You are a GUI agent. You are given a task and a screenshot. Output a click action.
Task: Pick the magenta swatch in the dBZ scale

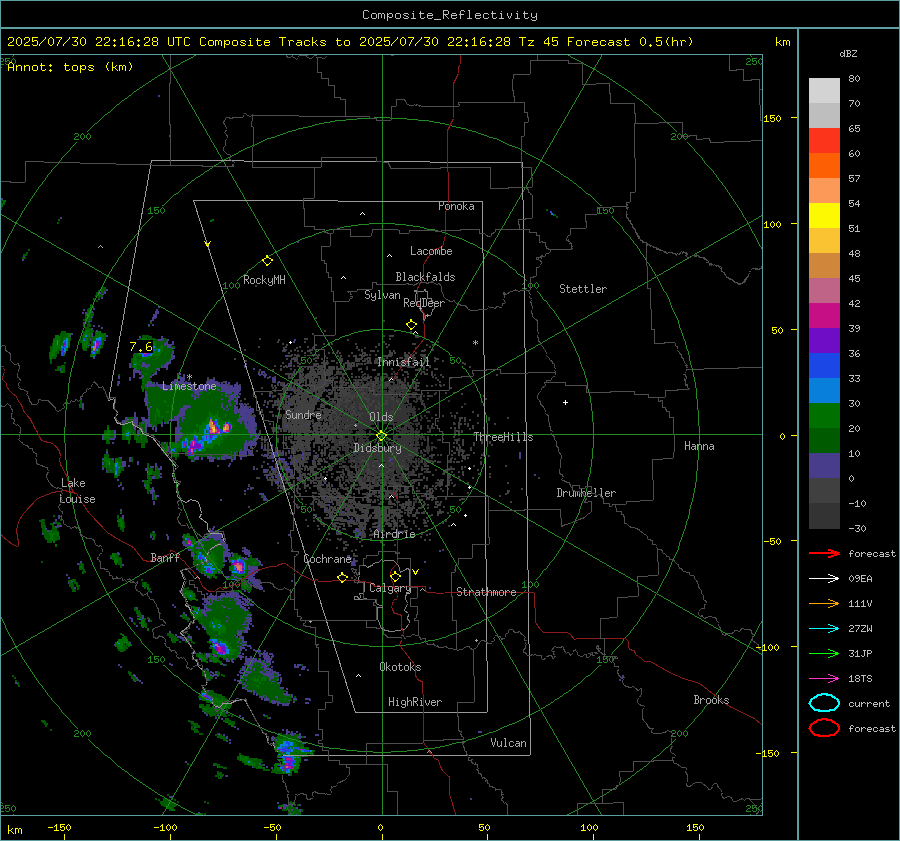coord(824,315)
